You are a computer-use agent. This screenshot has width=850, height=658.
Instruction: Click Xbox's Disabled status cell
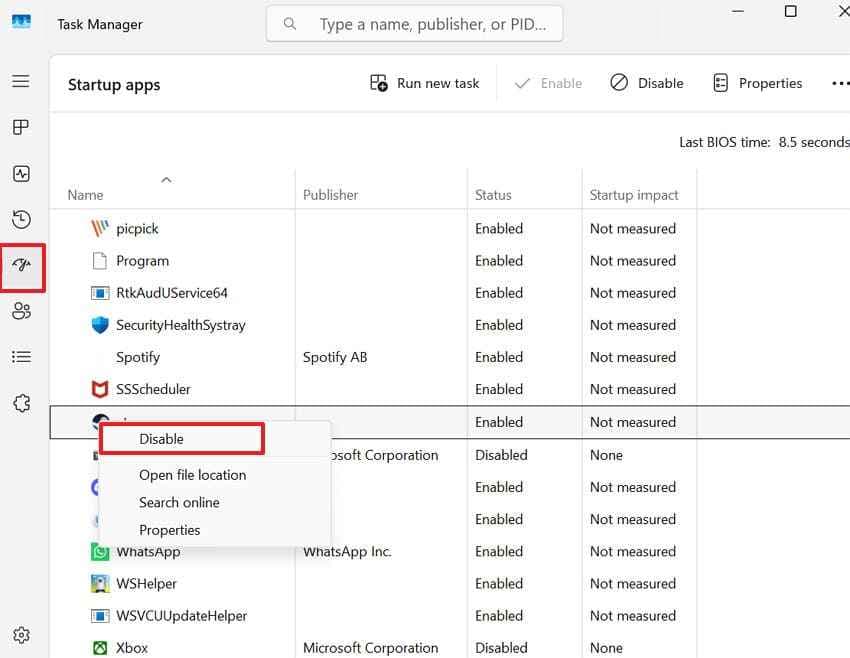click(x=501, y=648)
